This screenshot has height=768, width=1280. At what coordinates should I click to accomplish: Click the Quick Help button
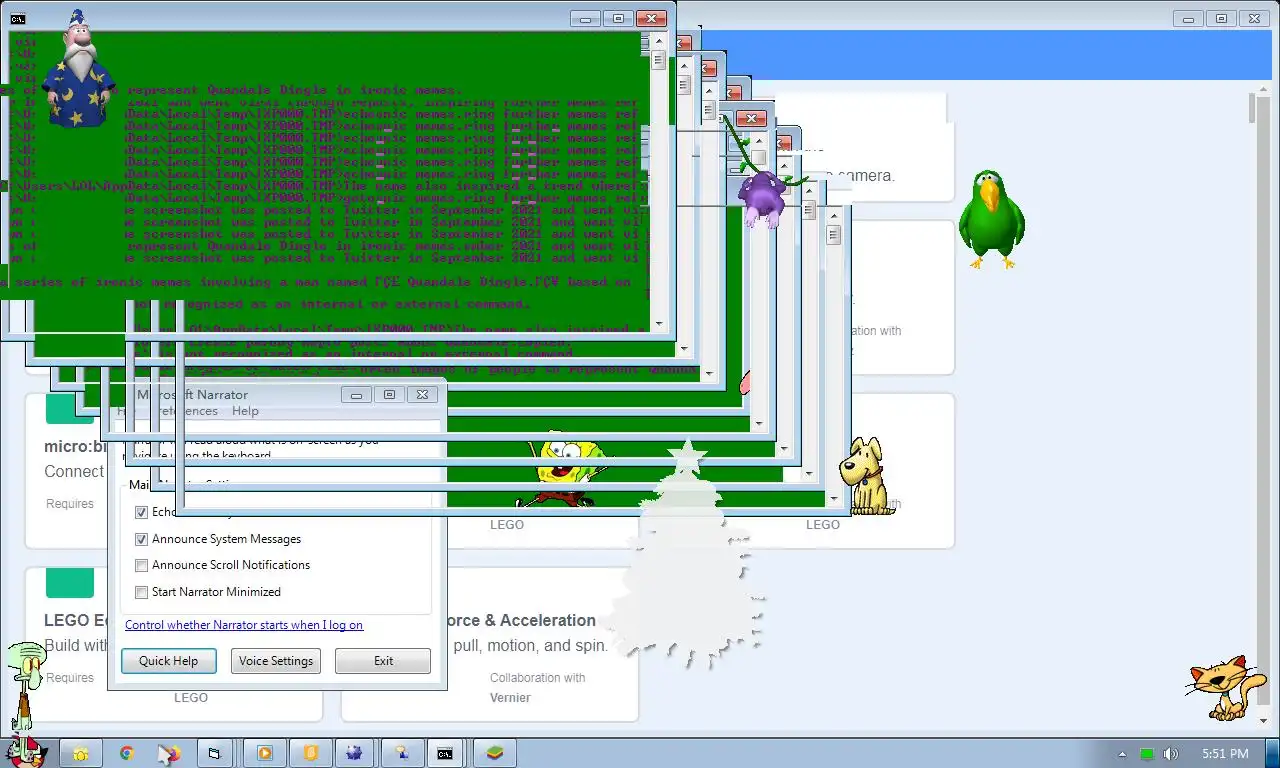coord(168,661)
